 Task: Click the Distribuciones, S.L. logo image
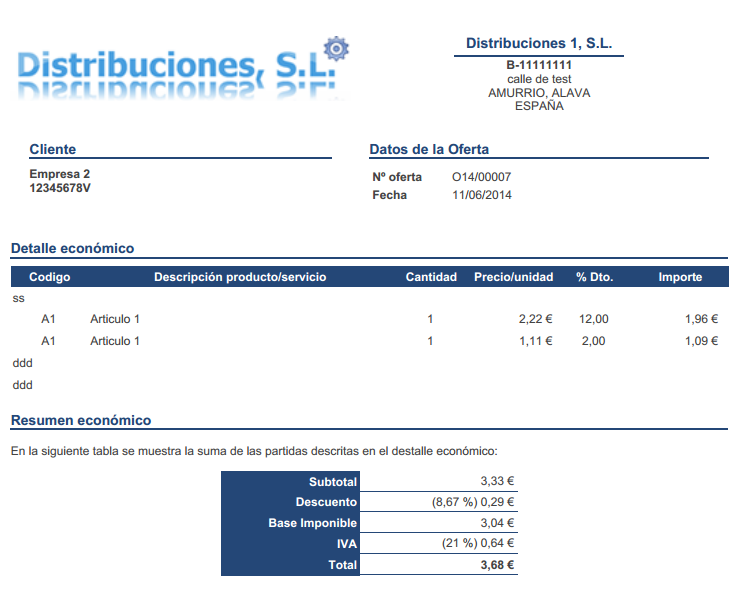click(x=183, y=70)
